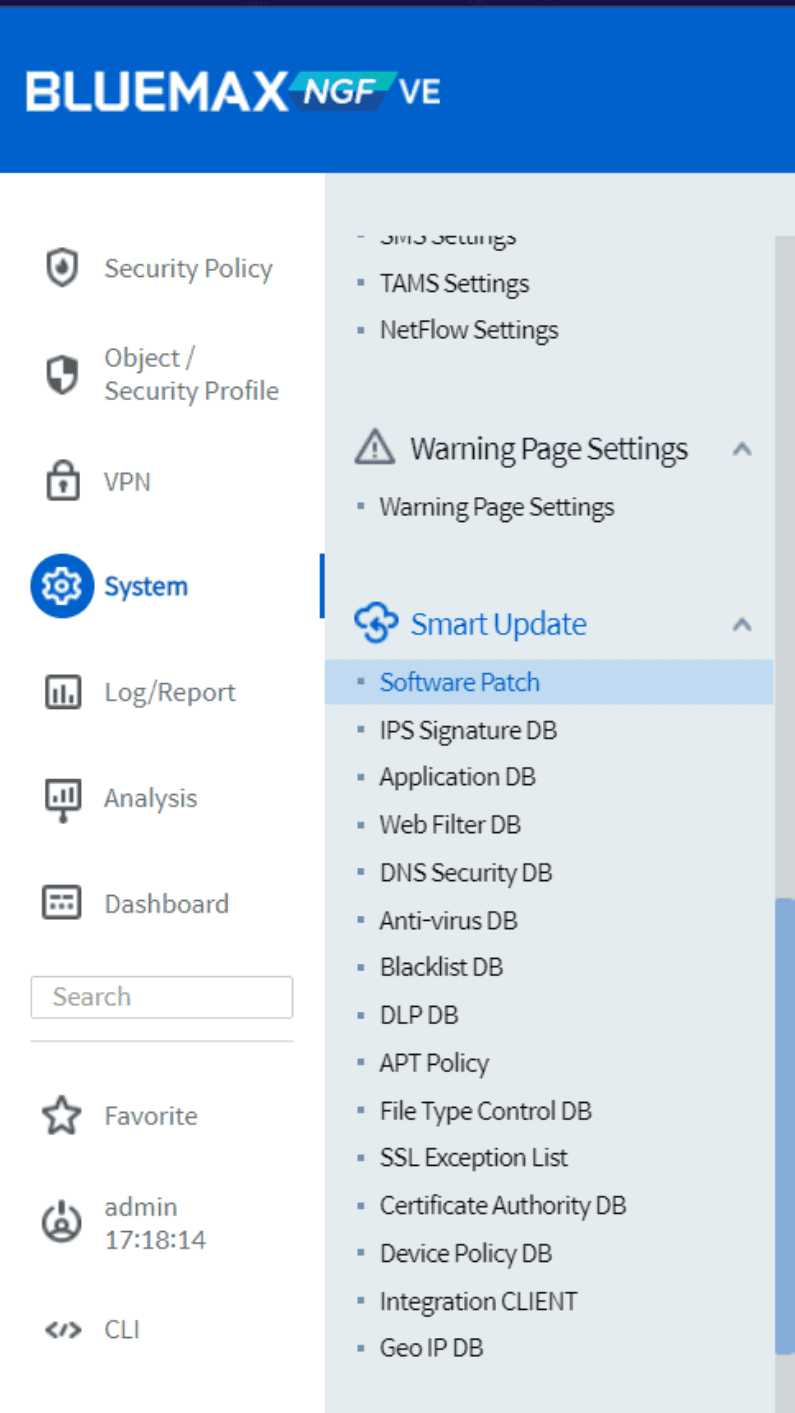Open TAMS Settings
The width and height of the screenshot is (795, 1413).
[454, 283]
